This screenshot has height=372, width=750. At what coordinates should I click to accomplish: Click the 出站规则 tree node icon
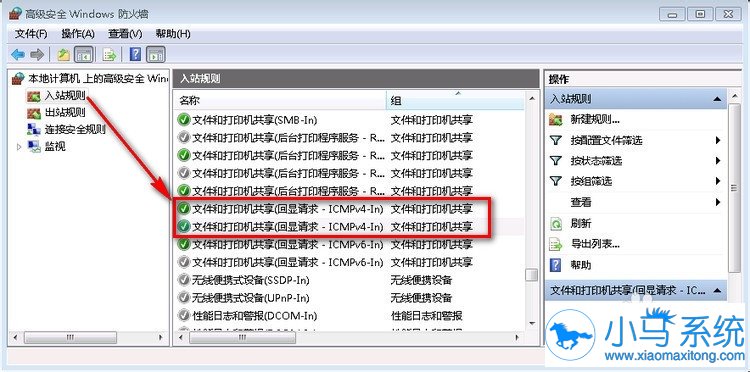click(34, 113)
